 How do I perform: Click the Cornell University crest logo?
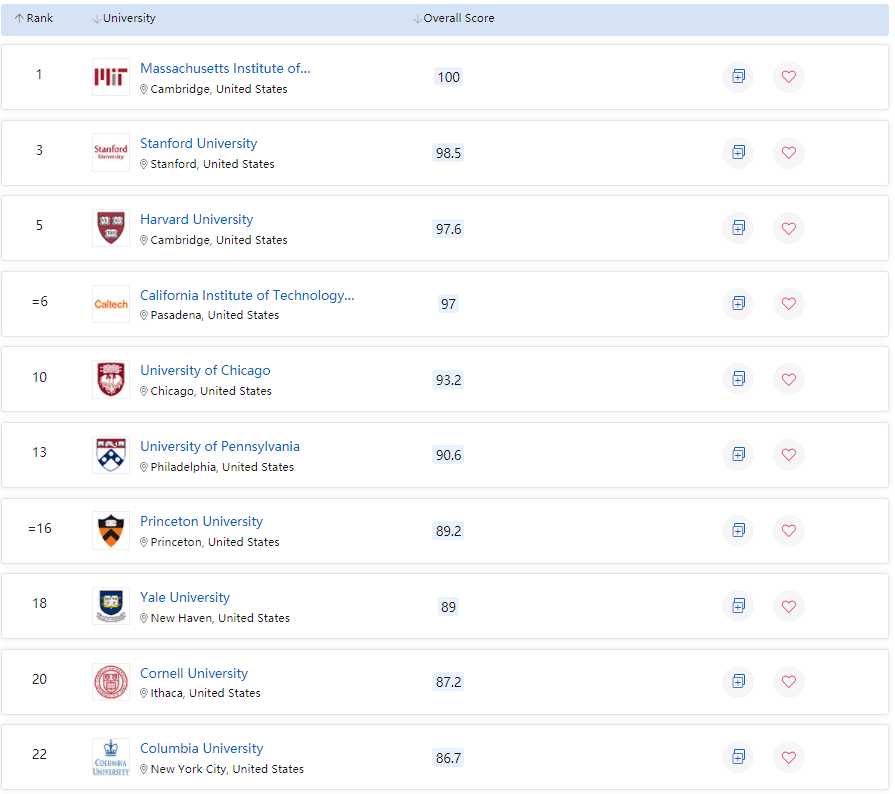[x=111, y=682]
